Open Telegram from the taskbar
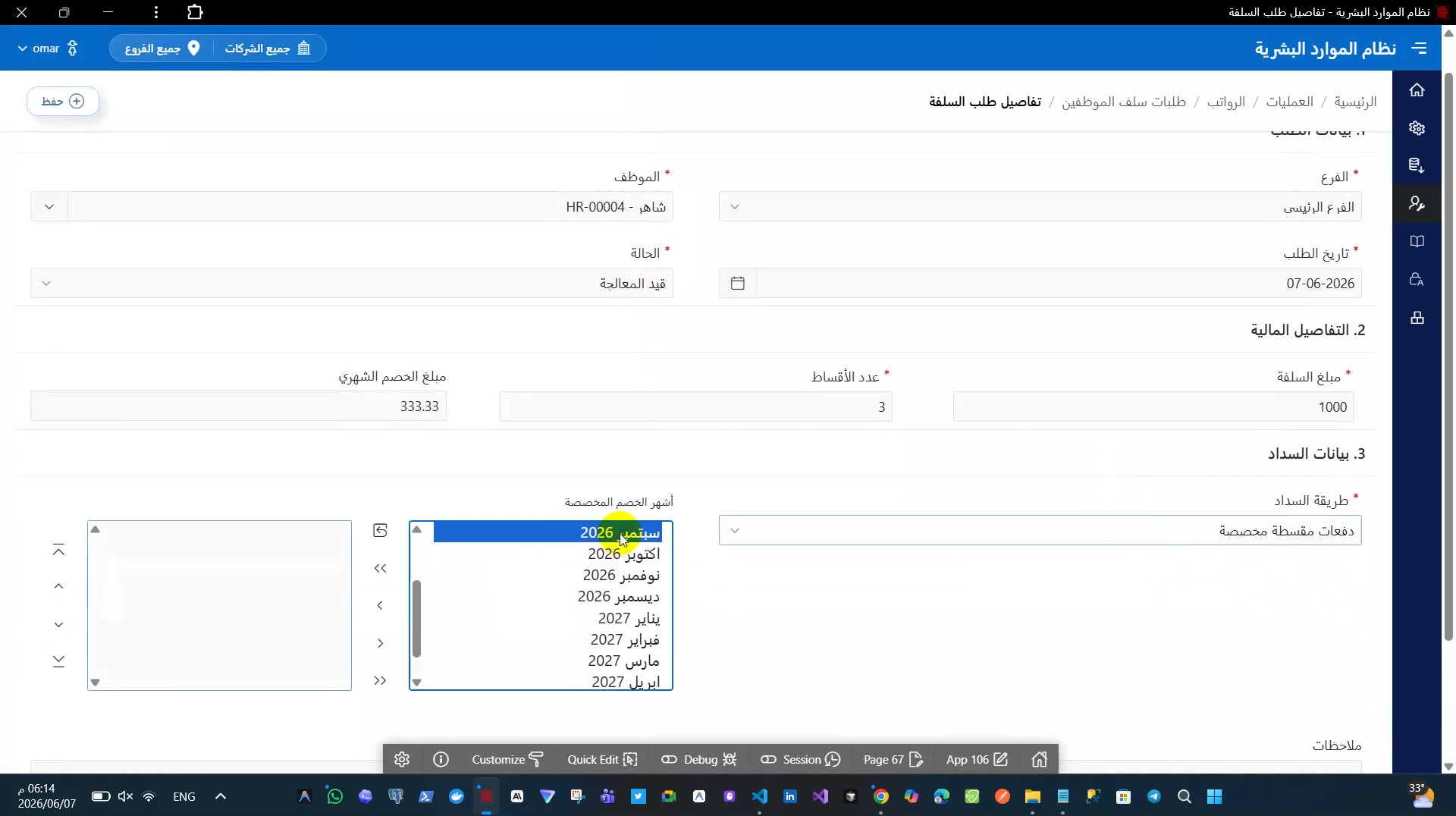 pyautogui.click(x=1154, y=797)
